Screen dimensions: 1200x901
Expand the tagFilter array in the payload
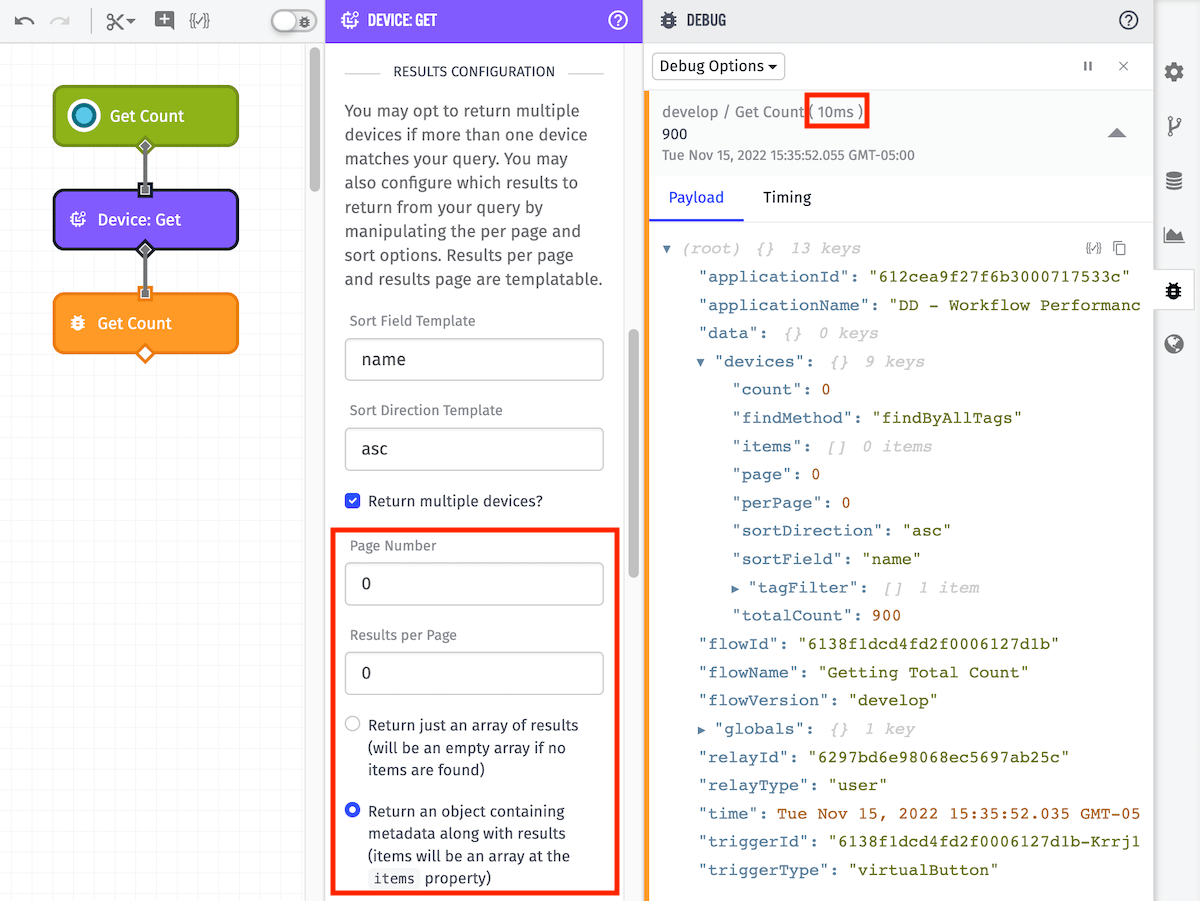[x=735, y=588]
